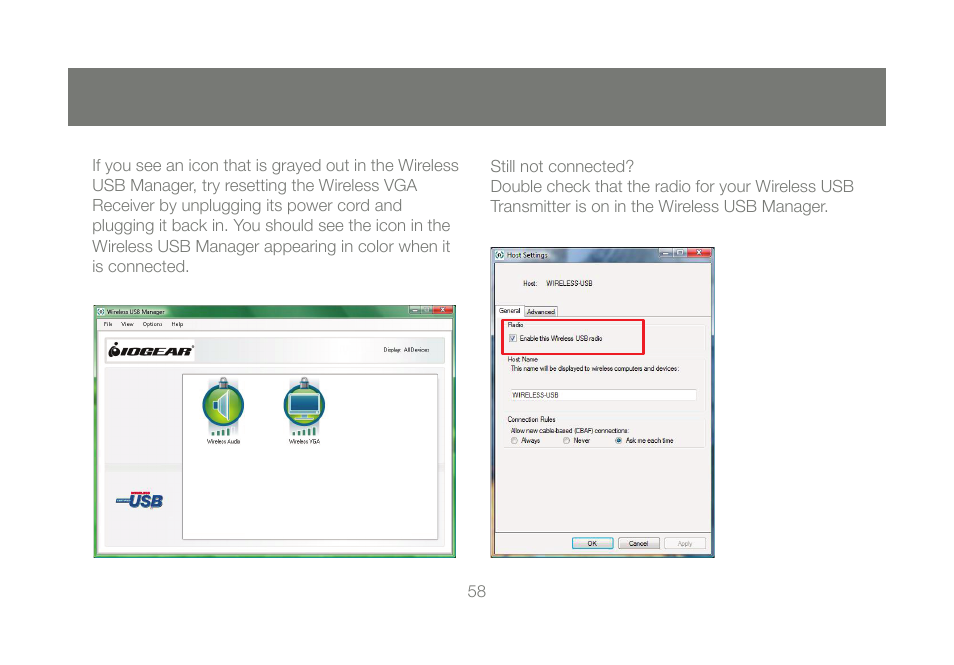Minimize the Host Settings dialog

(x=666, y=252)
